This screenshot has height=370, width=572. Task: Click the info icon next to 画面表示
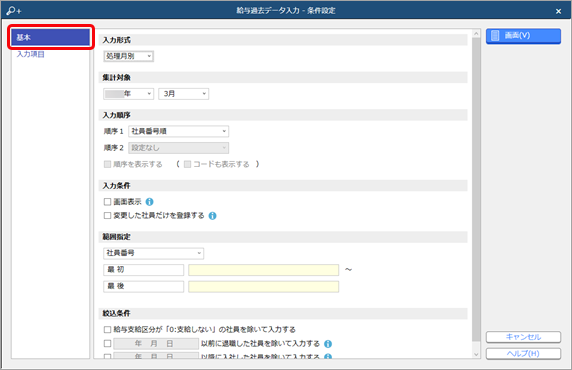pyautogui.click(x=150, y=202)
